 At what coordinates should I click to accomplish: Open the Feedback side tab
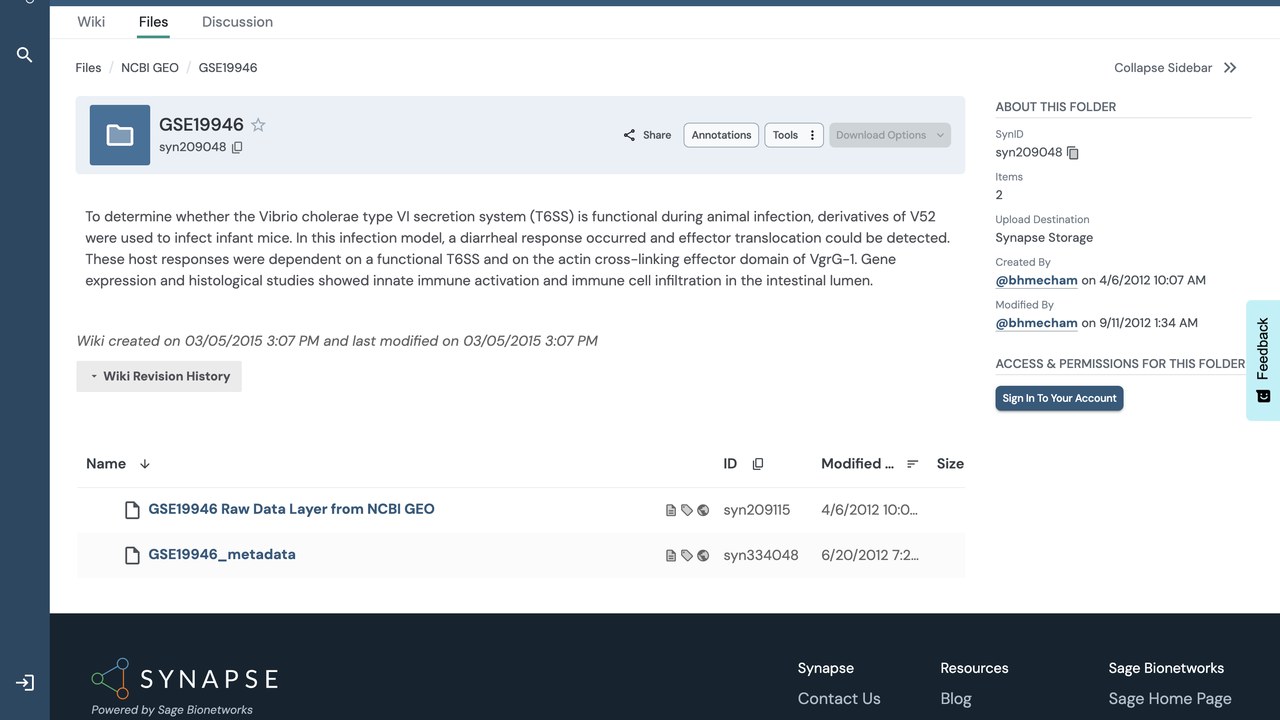1263,360
